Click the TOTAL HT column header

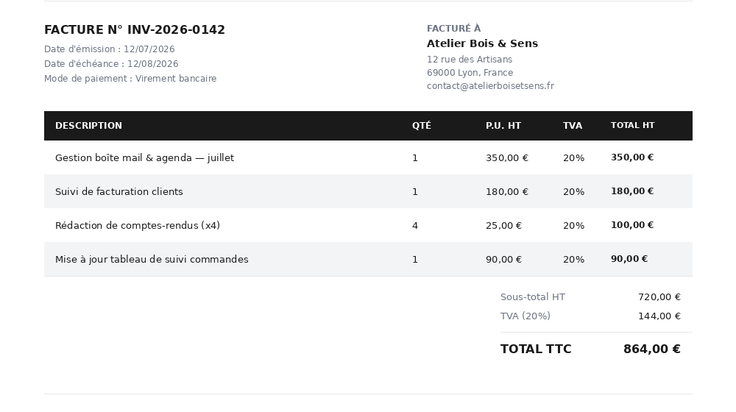(x=632, y=125)
